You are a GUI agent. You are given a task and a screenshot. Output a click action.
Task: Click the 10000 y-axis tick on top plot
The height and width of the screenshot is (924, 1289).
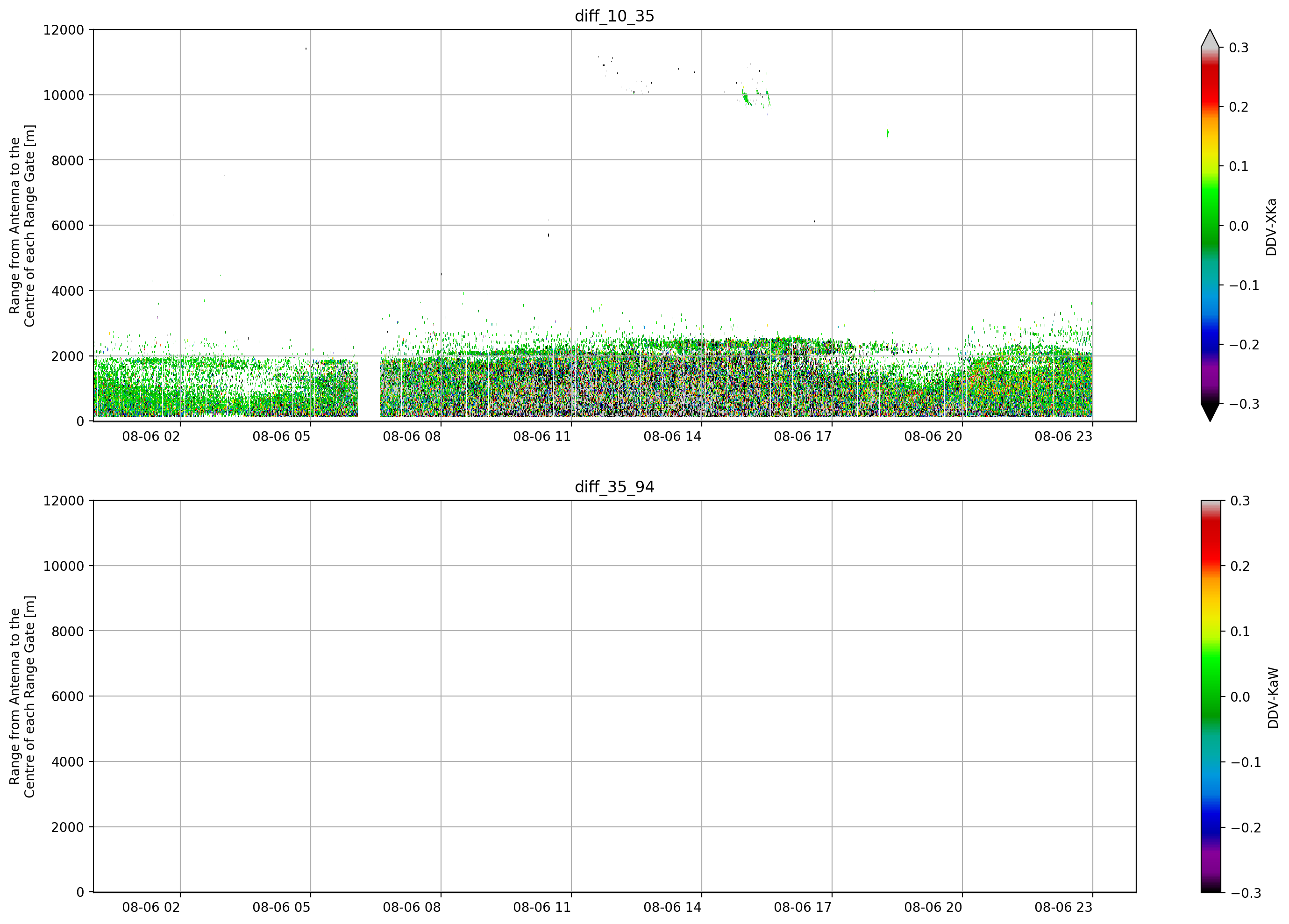click(63, 95)
